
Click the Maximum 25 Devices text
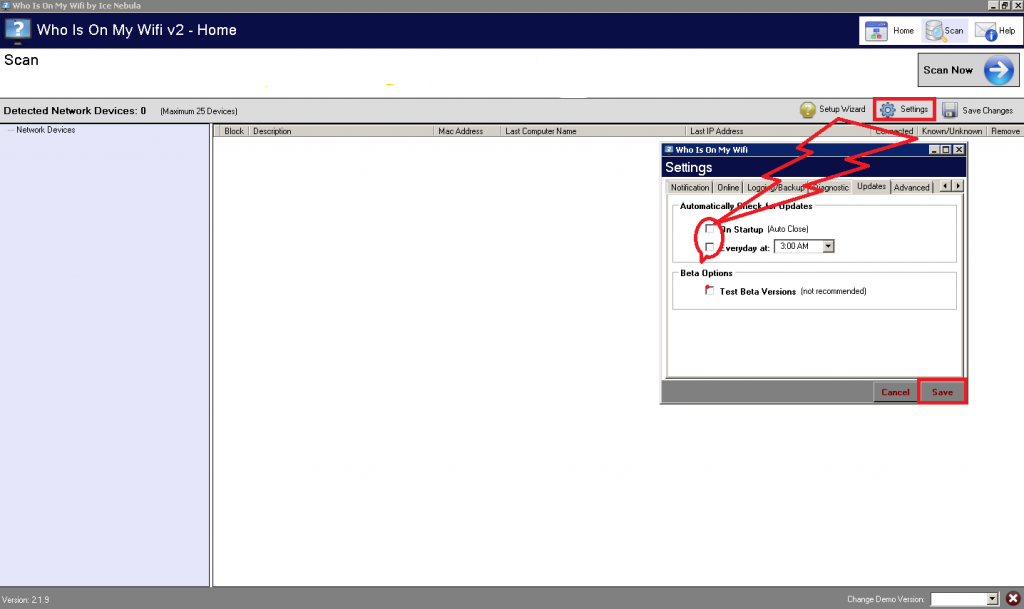click(199, 111)
